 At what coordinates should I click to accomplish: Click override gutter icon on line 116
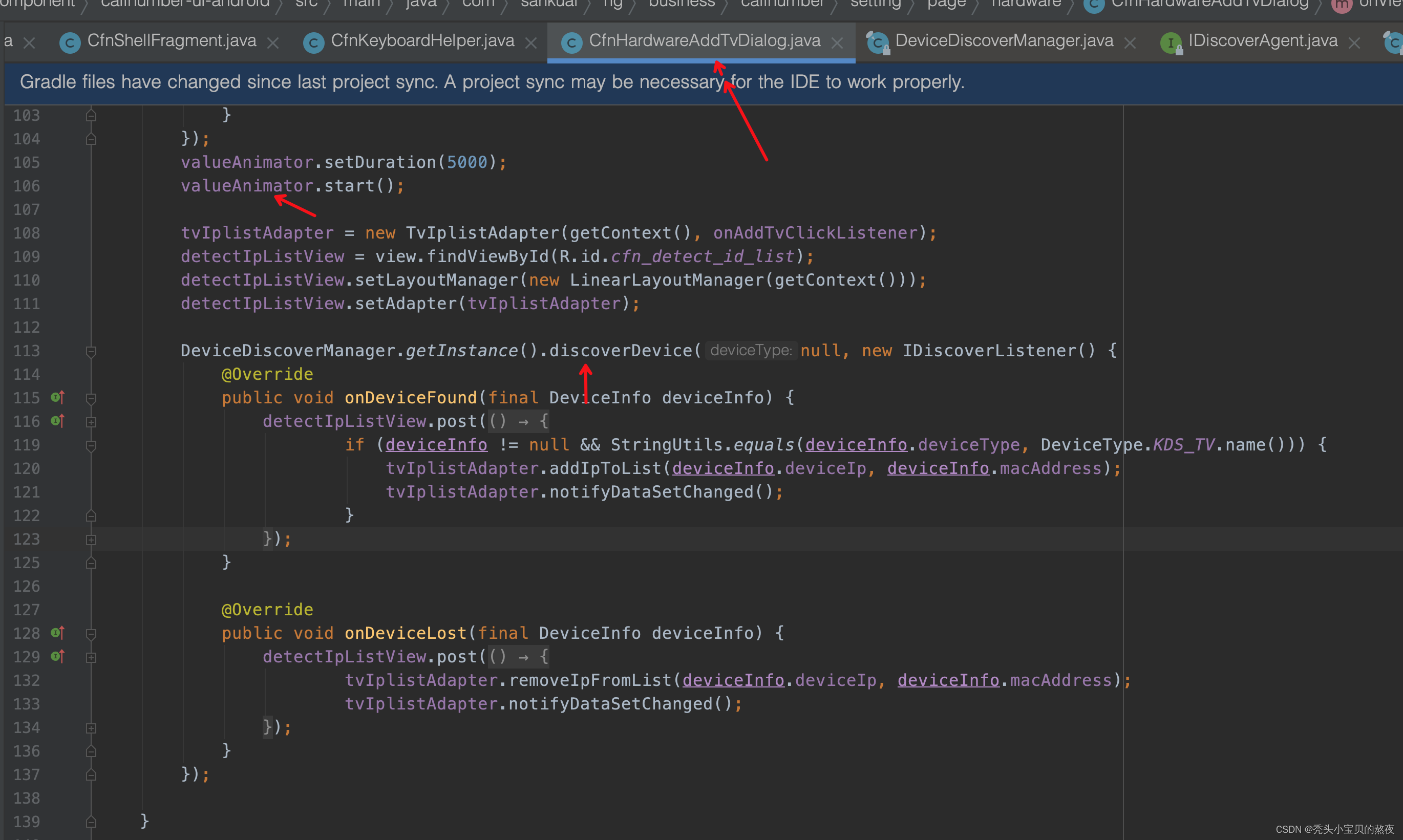click(x=57, y=421)
